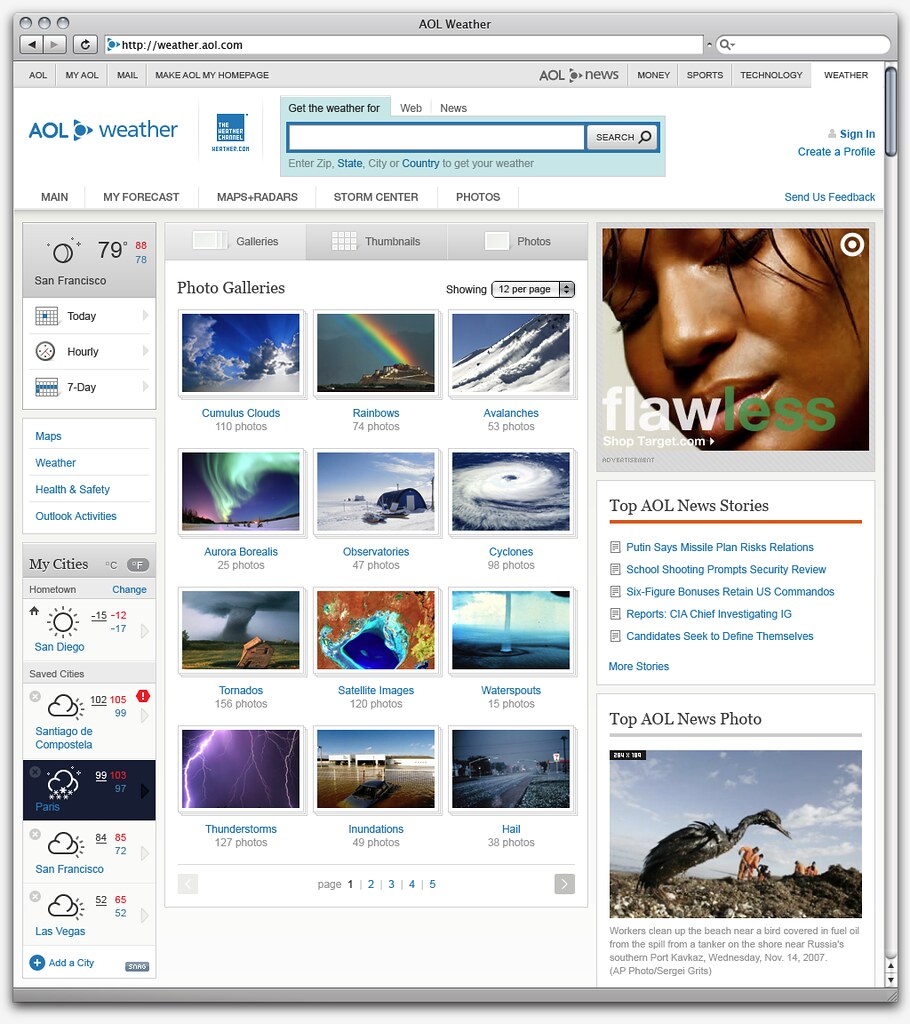910x1024 pixels.
Task: Click the Hourly clock icon
Action: [45, 351]
